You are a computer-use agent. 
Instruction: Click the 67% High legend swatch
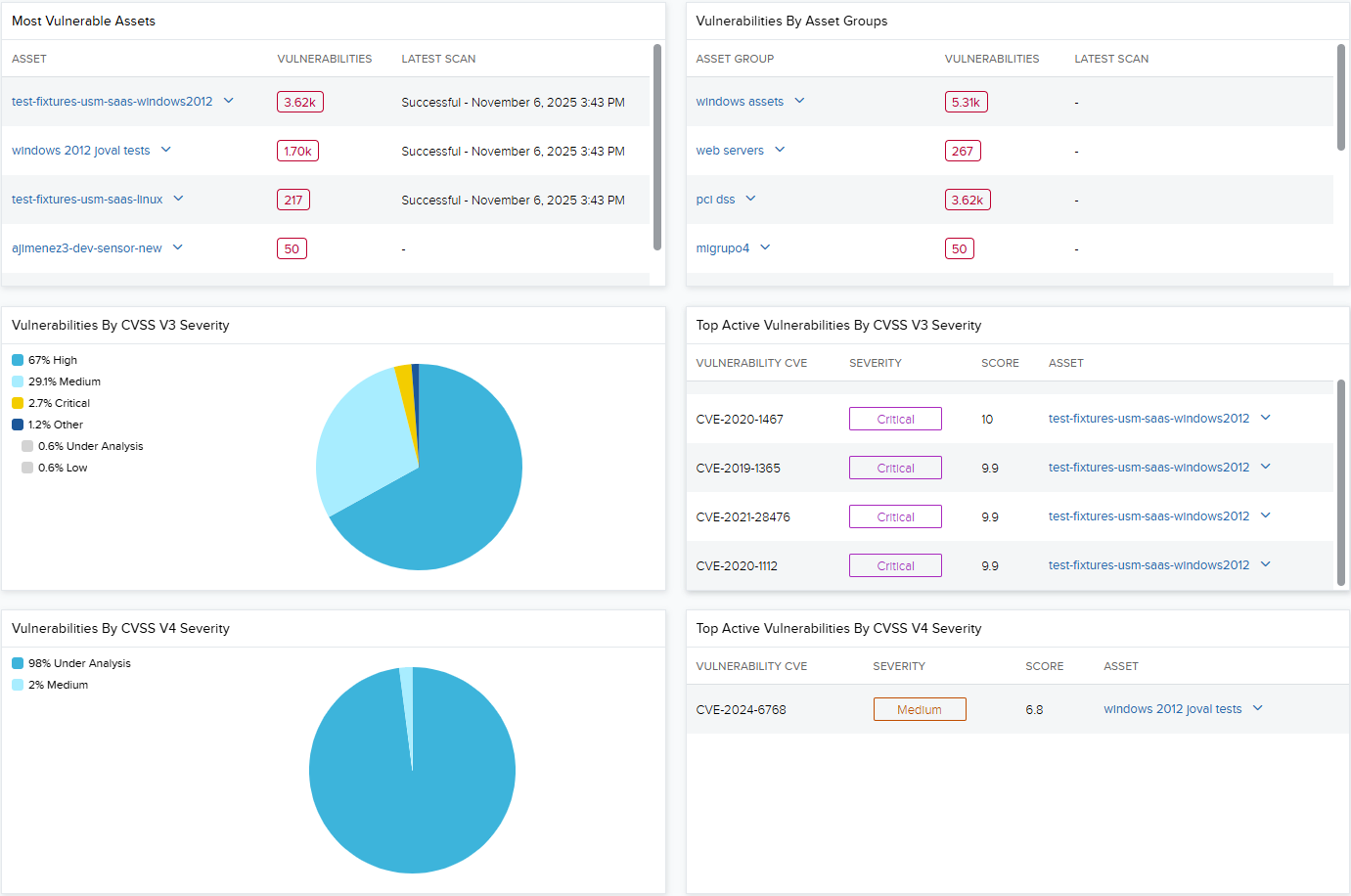(18, 360)
